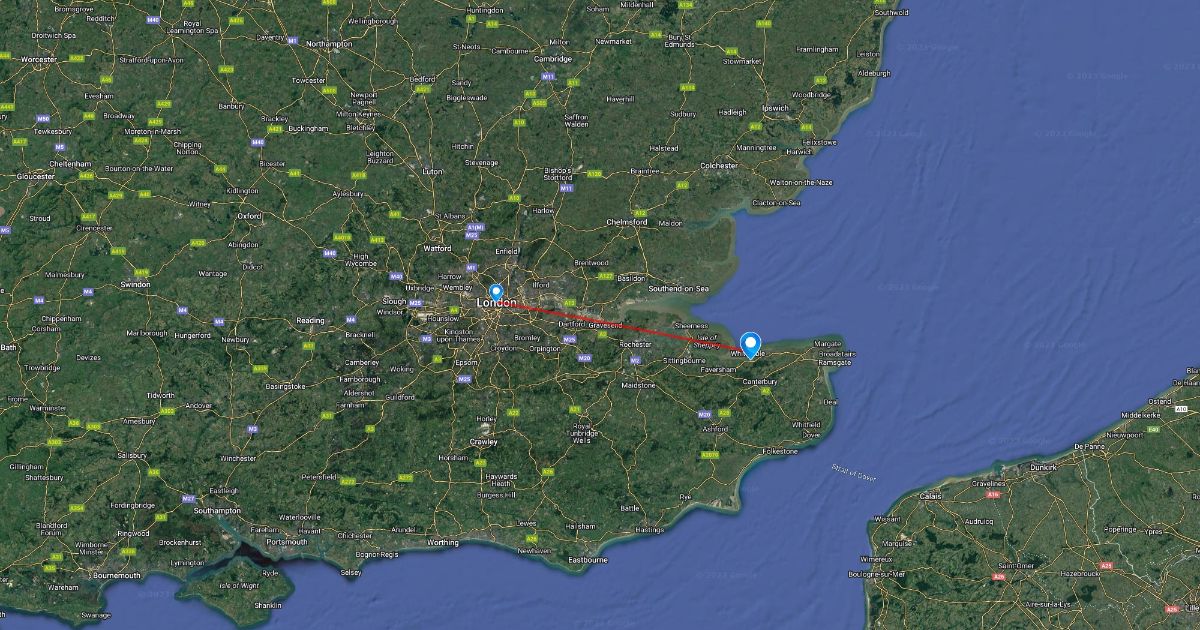Click the Strait of Dover sea label
1200x630 pixels.
[853, 472]
